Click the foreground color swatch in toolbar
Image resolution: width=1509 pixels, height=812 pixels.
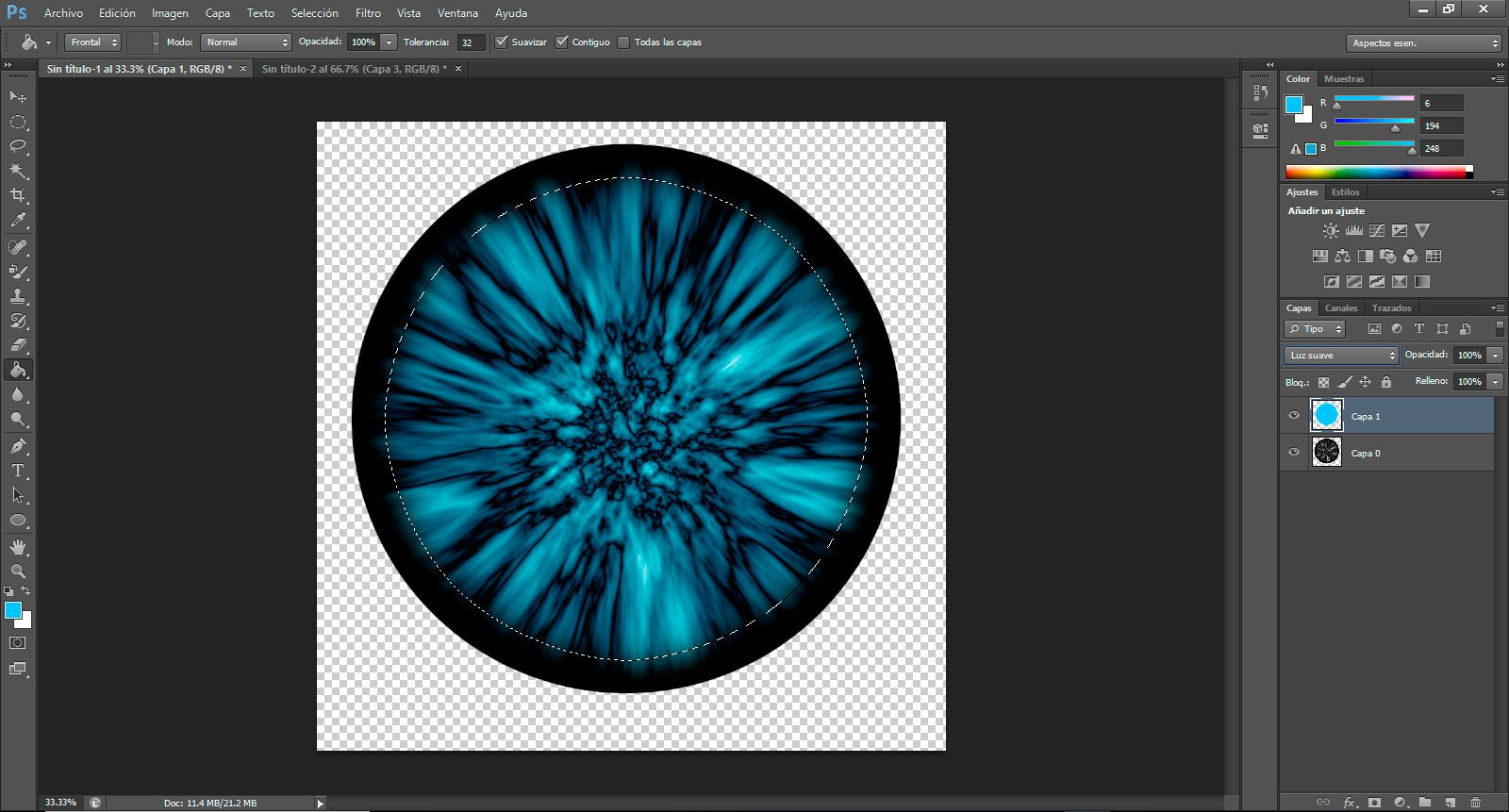tap(13, 611)
